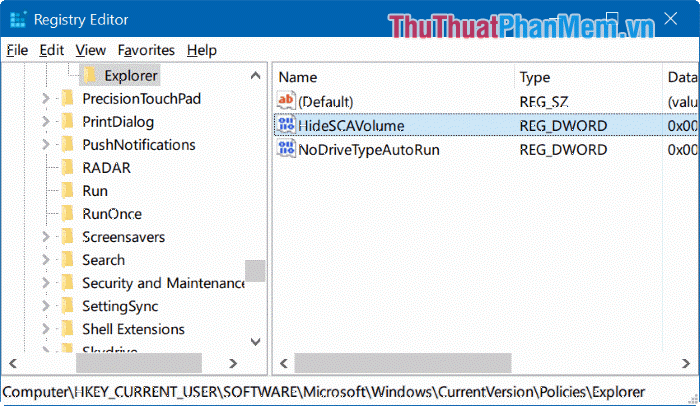
Task: Click the tree pane scroll down arrow
Action: (x=255, y=342)
